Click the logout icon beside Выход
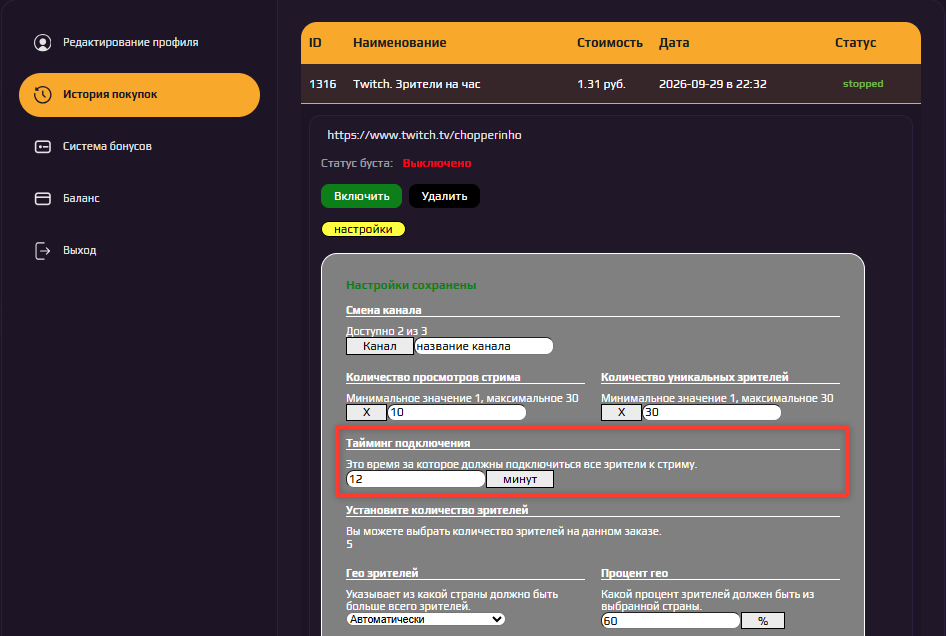The height and width of the screenshot is (636, 946). coord(42,250)
